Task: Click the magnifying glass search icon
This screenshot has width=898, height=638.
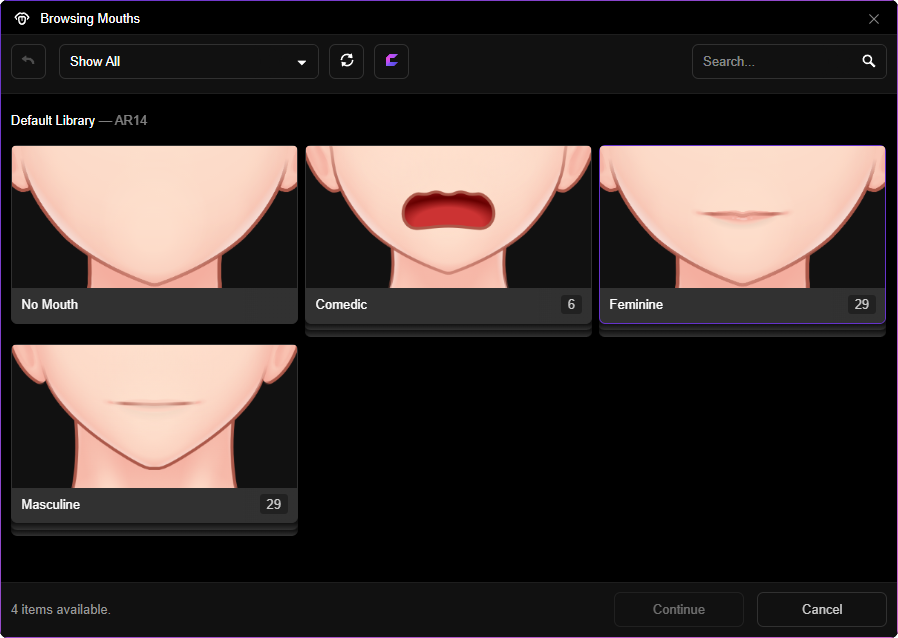Action: 869,61
